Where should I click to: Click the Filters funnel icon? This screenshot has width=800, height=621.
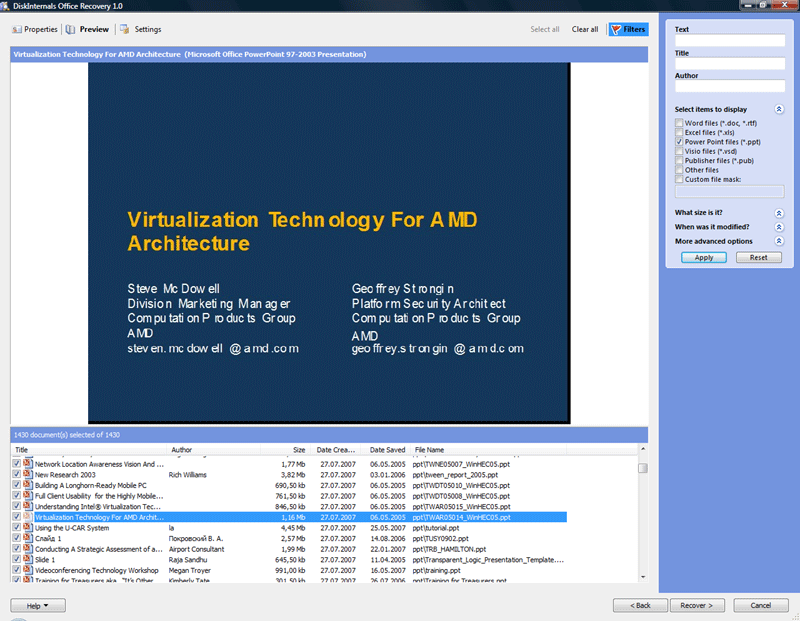(615, 30)
